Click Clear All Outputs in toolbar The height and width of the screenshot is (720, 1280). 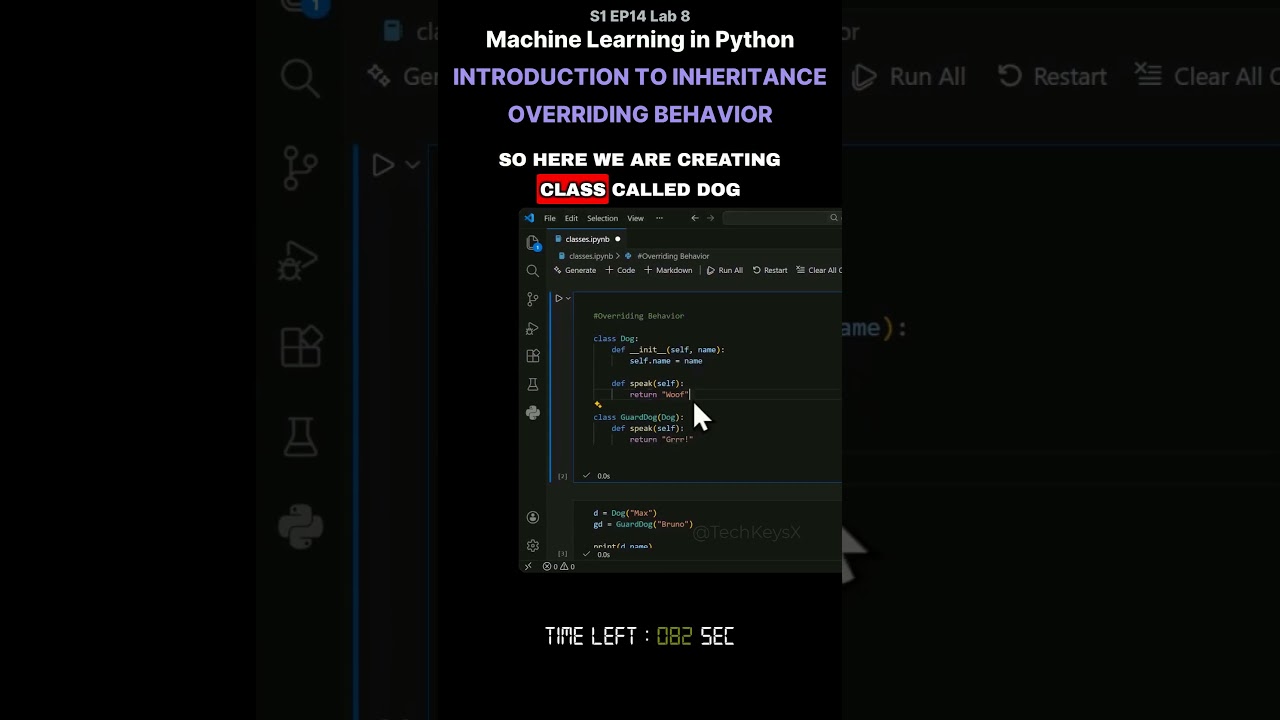(819, 270)
